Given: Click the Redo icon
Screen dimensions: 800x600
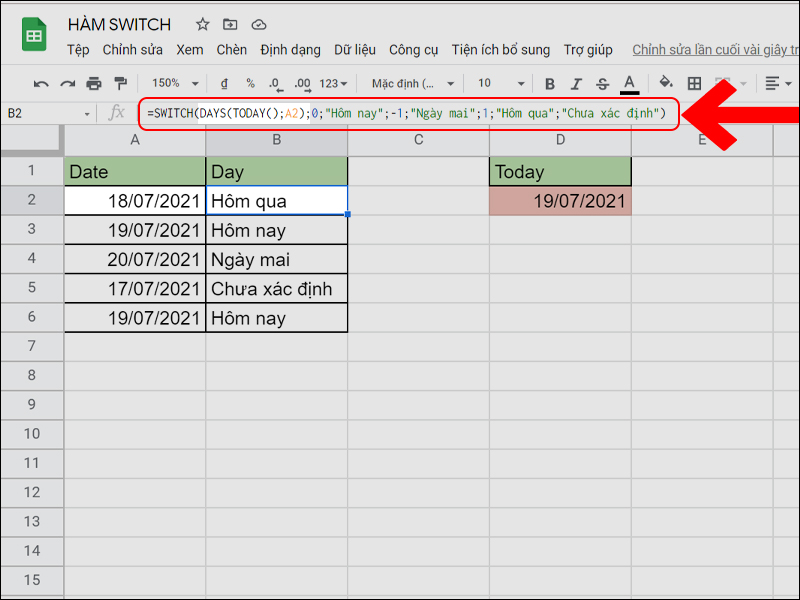Looking at the screenshot, I should (x=66, y=83).
